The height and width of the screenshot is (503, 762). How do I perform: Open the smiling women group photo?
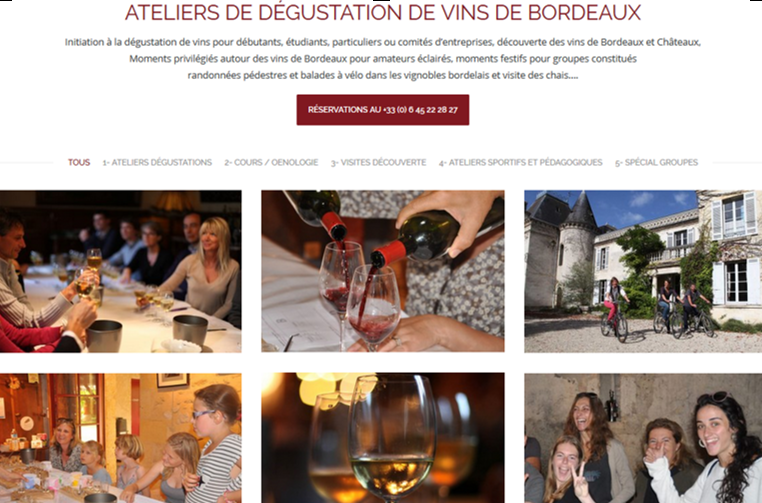click(643, 438)
